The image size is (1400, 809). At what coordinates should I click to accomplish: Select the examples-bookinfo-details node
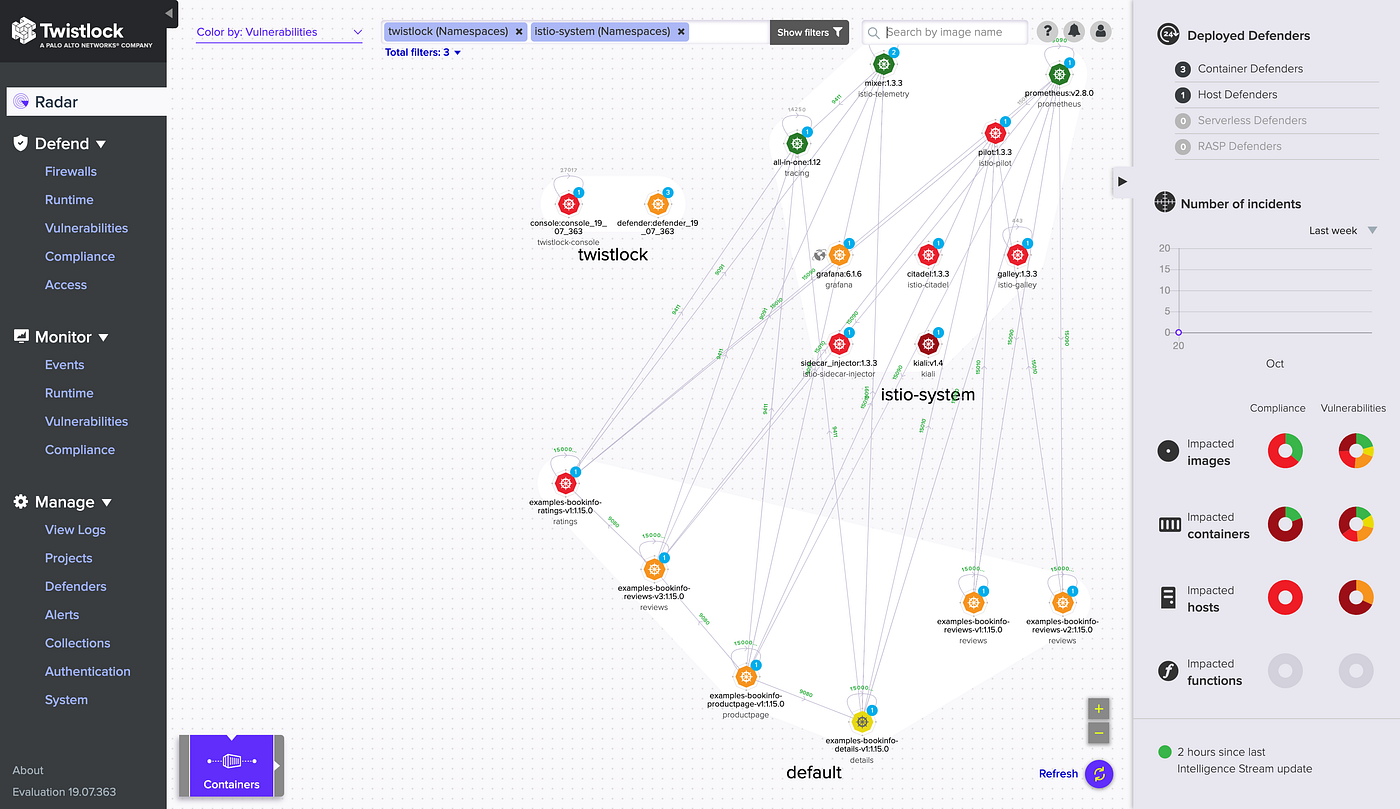861,720
